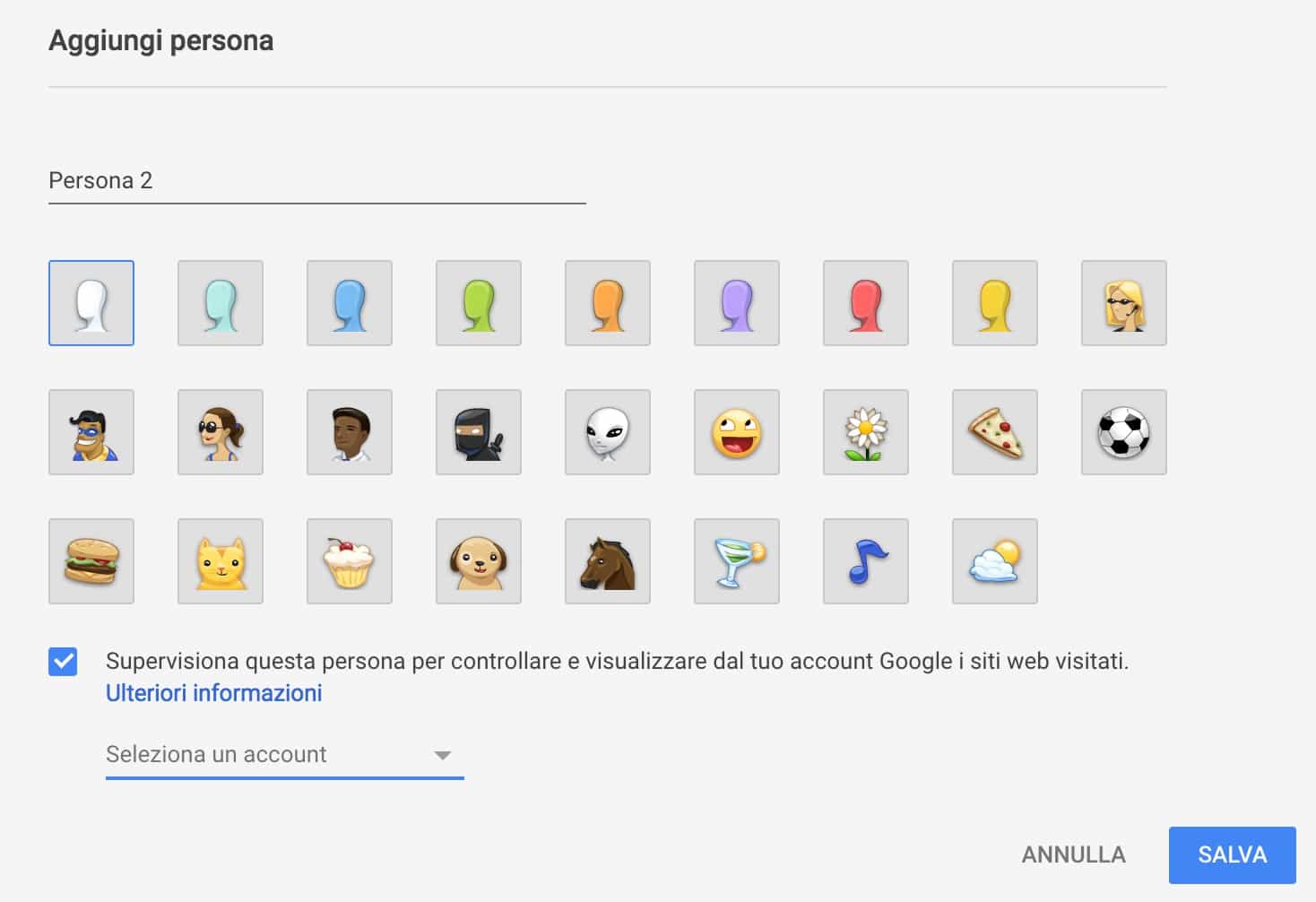Open the Ulteriori informazioni link
Image resolution: width=1316 pixels, height=902 pixels.
click(213, 693)
